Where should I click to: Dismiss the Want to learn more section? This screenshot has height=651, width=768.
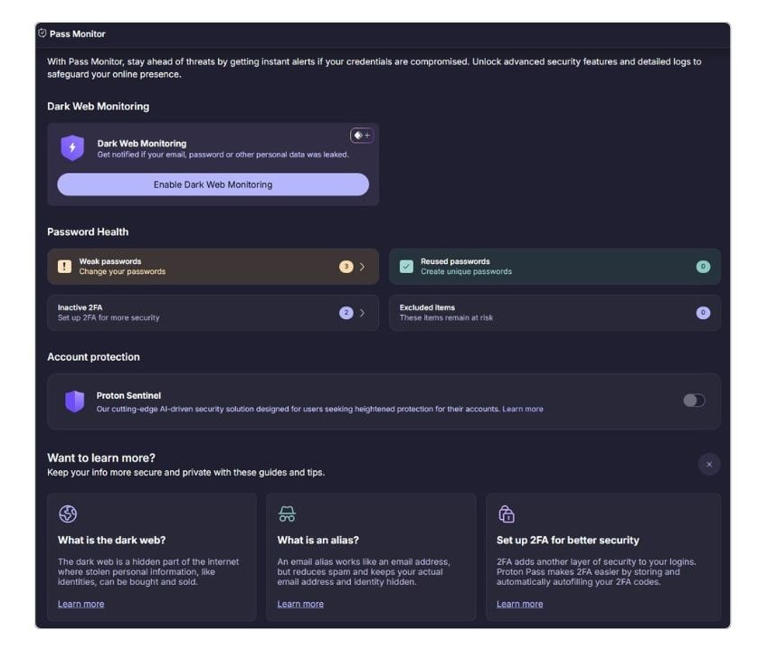(709, 464)
